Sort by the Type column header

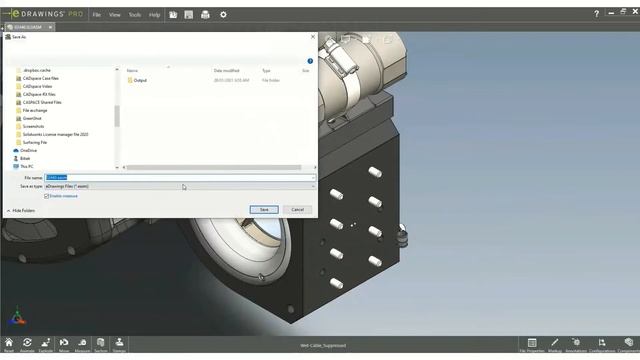[x=266, y=71]
